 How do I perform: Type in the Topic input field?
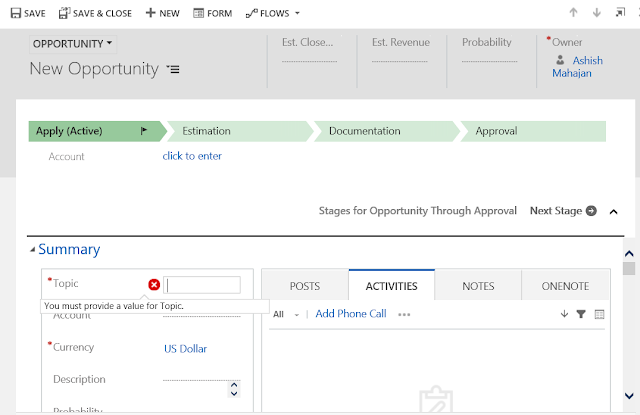[x=204, y=285]
